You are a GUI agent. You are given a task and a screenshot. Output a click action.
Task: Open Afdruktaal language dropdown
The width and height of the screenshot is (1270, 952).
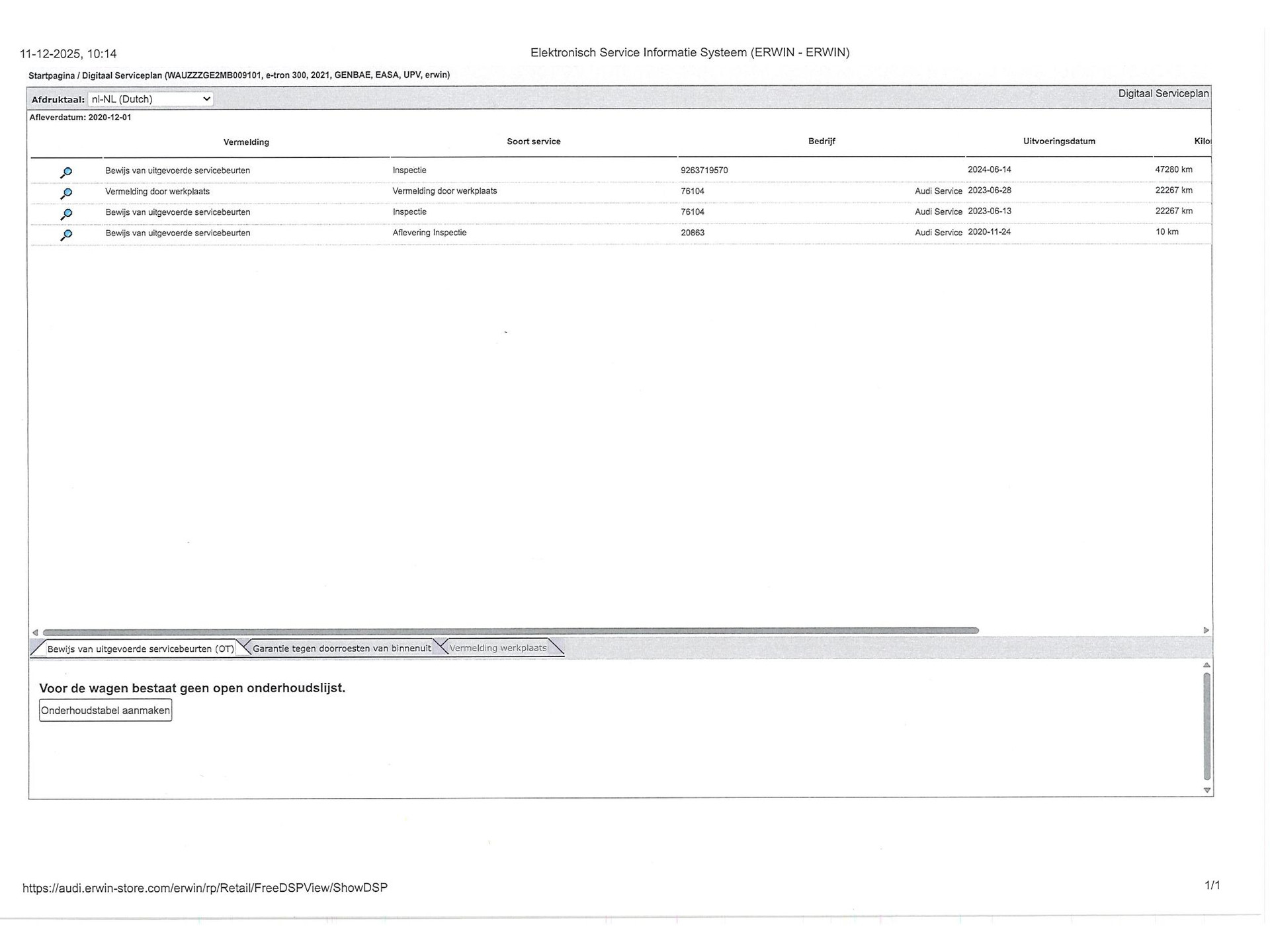(151, 99)
